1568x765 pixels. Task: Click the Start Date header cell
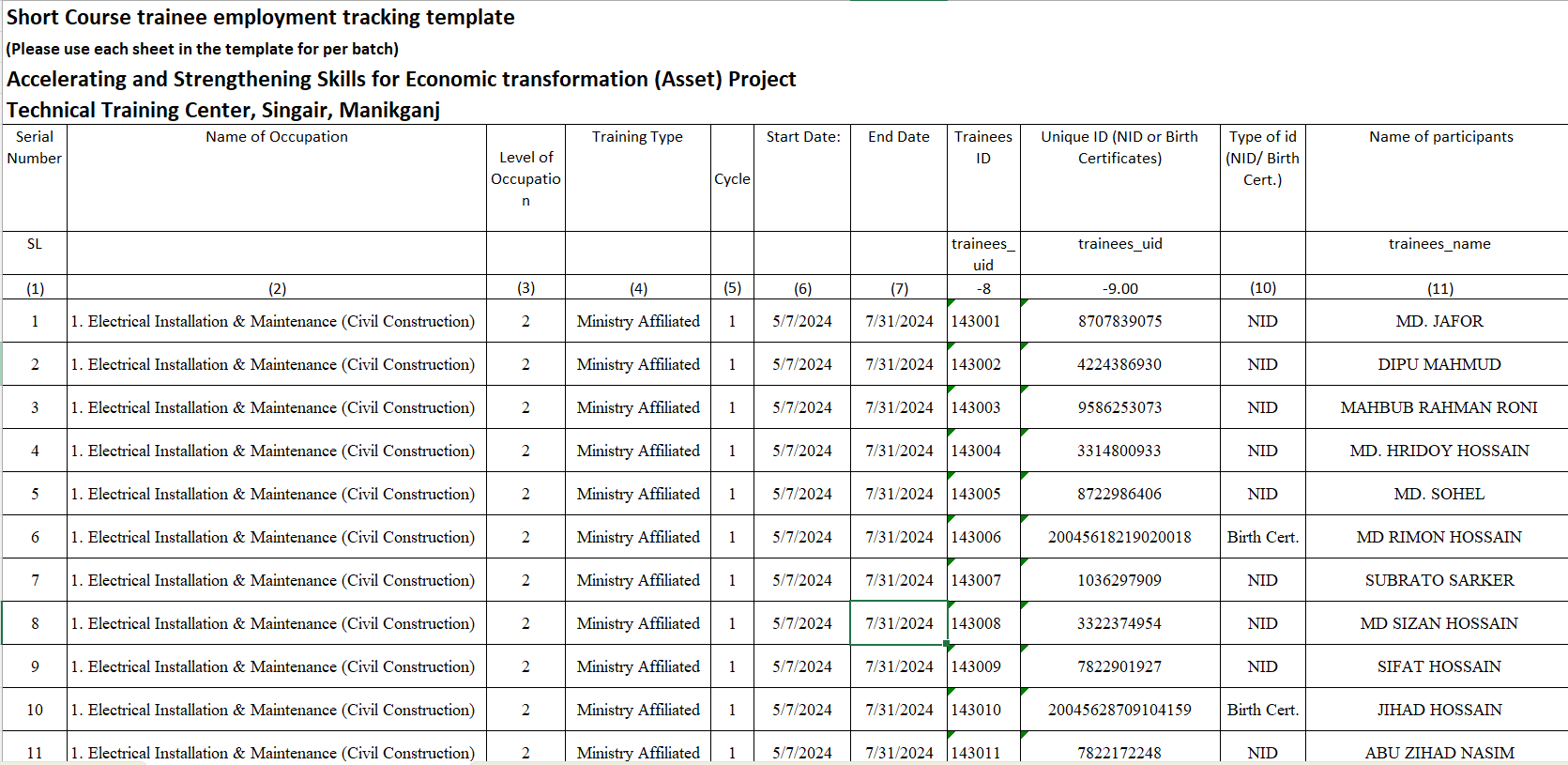pyautogui.click(x=802, y=137)
